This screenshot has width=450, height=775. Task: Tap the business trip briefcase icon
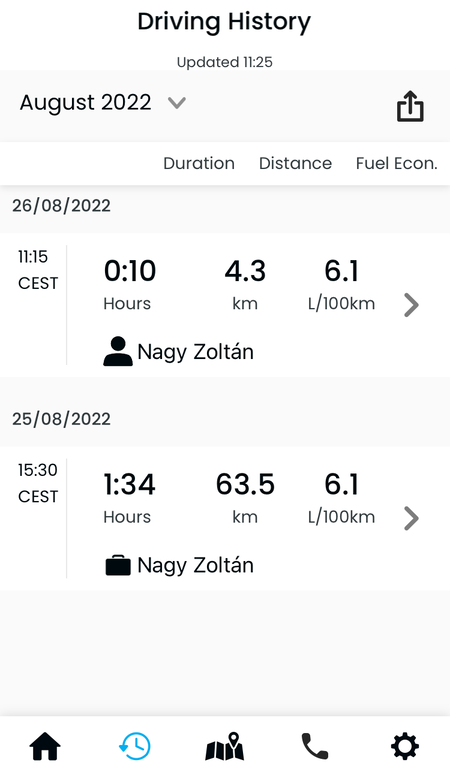pyautogui.click(x=118, y=565)
